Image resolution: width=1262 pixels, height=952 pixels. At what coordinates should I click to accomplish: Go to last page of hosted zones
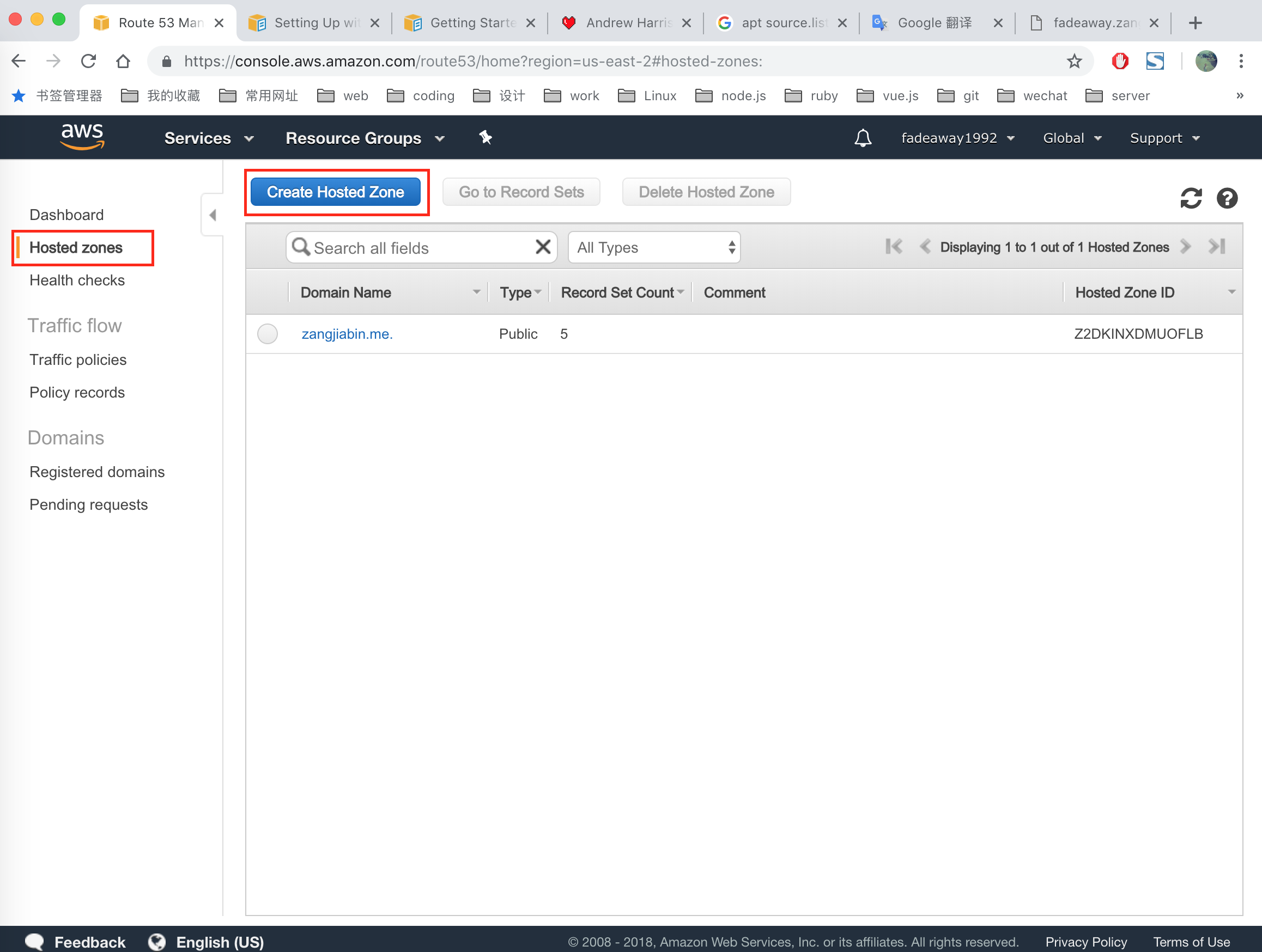point(1216,246)
